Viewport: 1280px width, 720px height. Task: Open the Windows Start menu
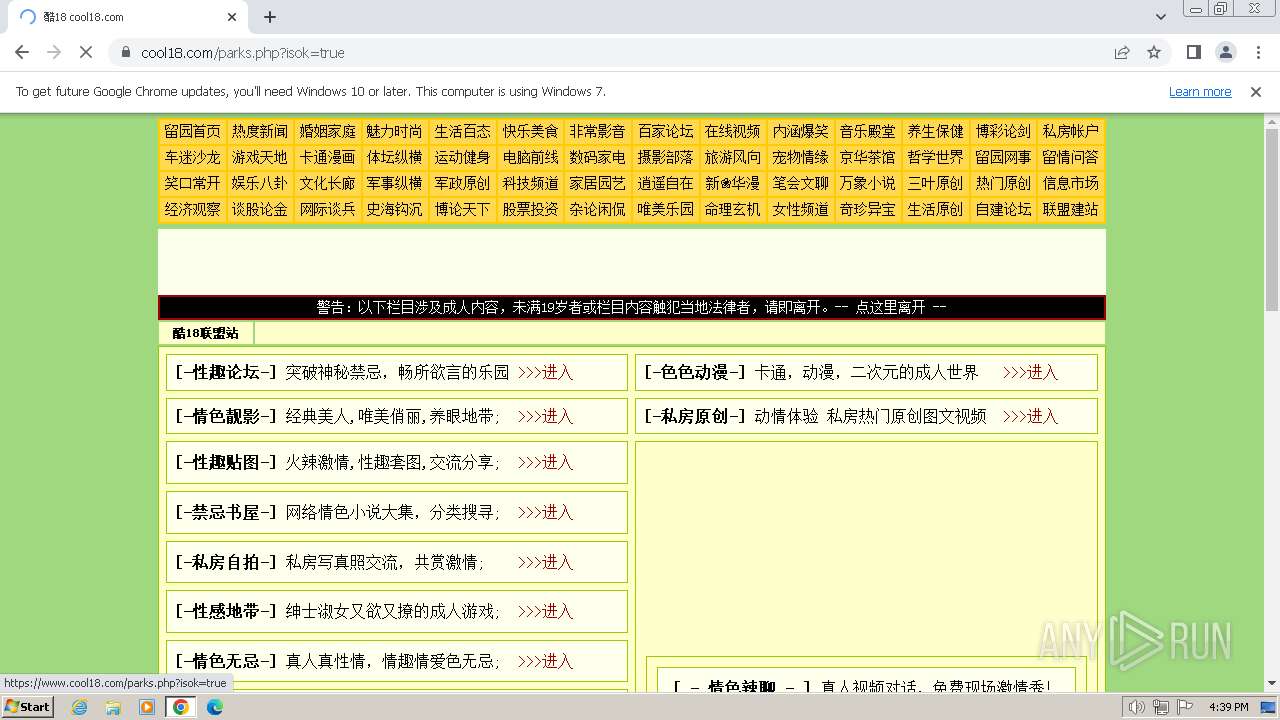pyautogui.click(x=28, y=706)
